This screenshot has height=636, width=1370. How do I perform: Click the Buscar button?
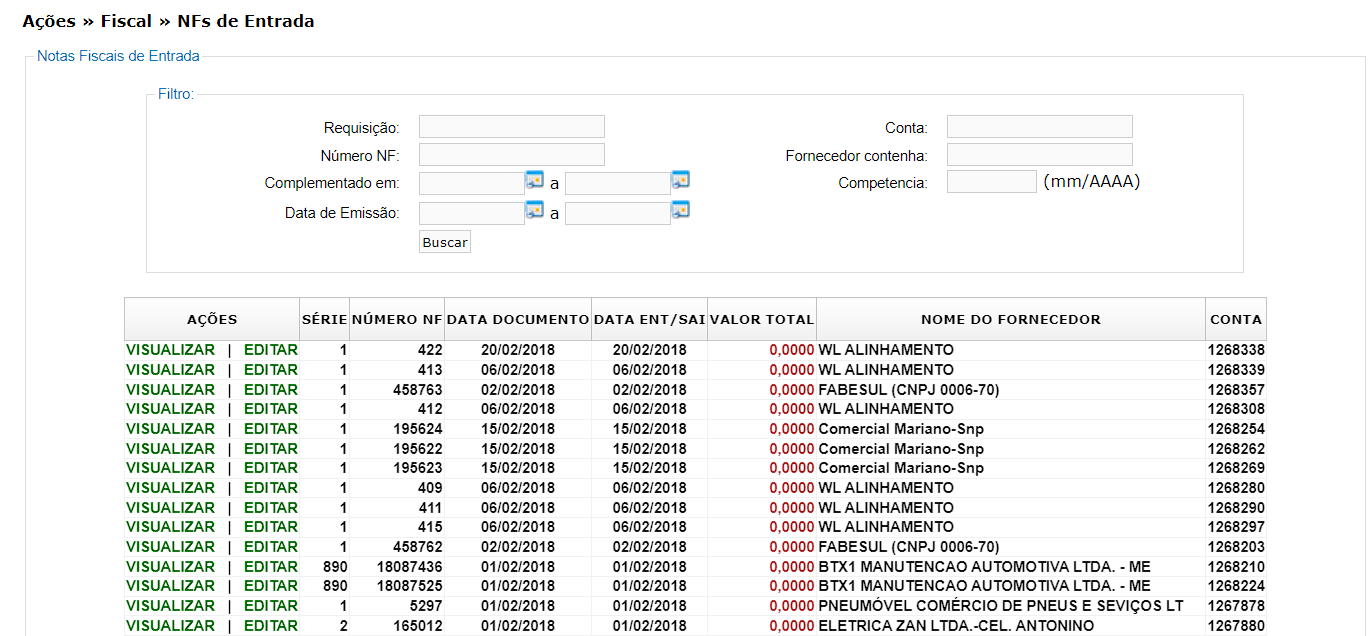coord(444,243)
